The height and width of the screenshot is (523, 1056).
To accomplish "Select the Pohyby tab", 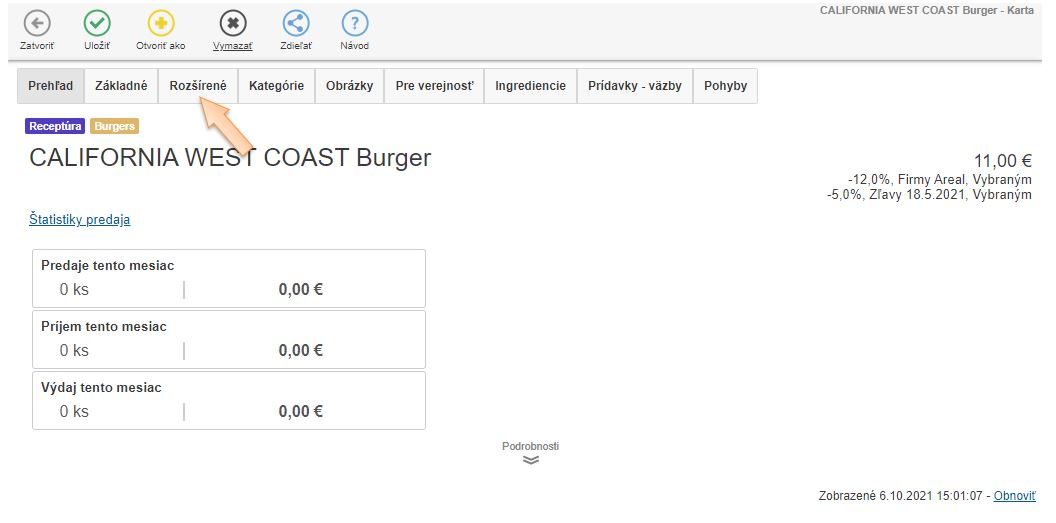I will pos(725,86).
